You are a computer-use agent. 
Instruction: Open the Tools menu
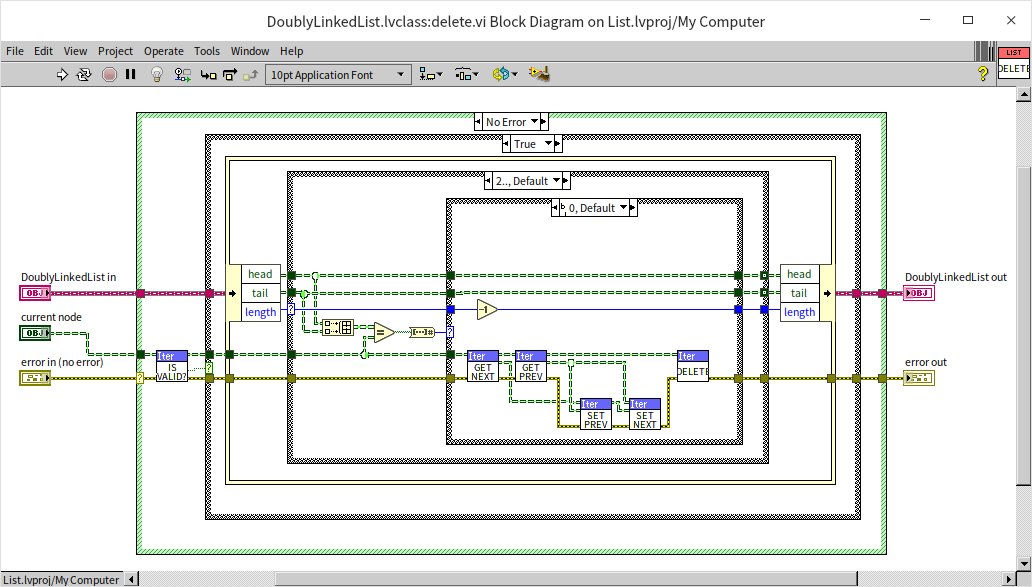click(207, 51)
